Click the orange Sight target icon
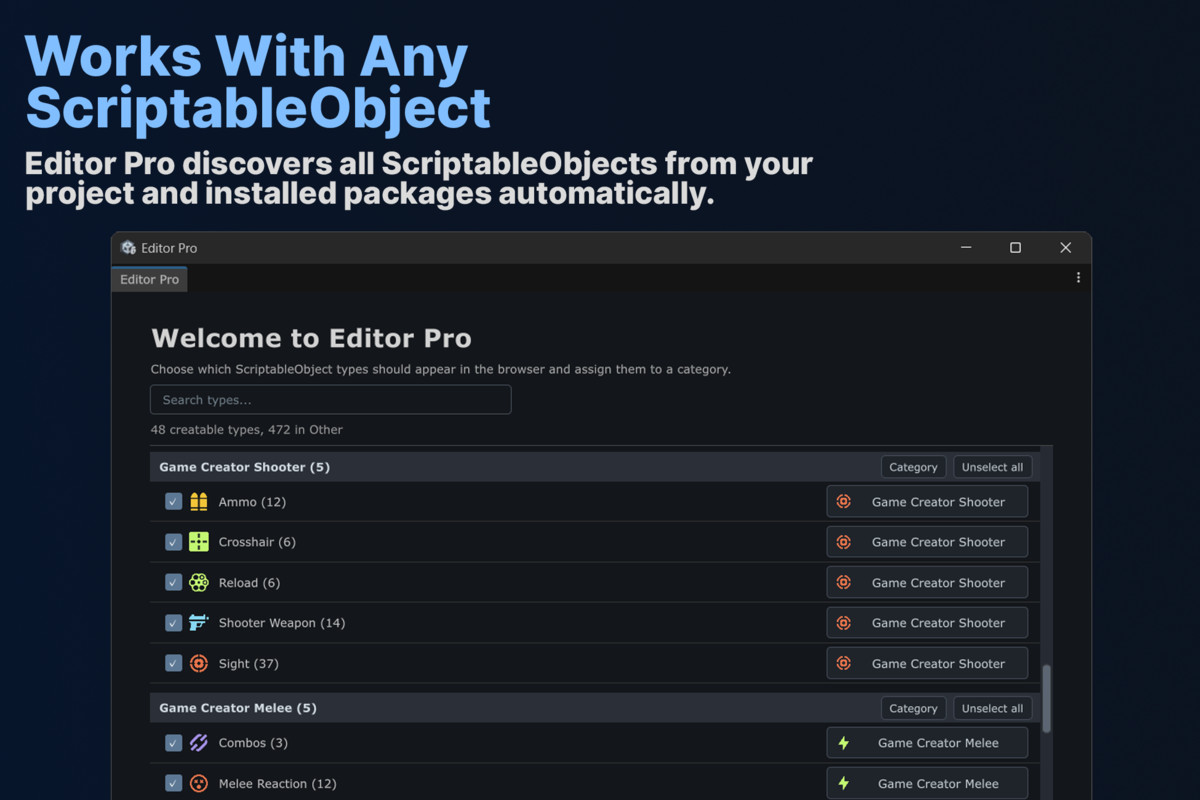Viewport: 1200px width, 800px height. [199, 663]
